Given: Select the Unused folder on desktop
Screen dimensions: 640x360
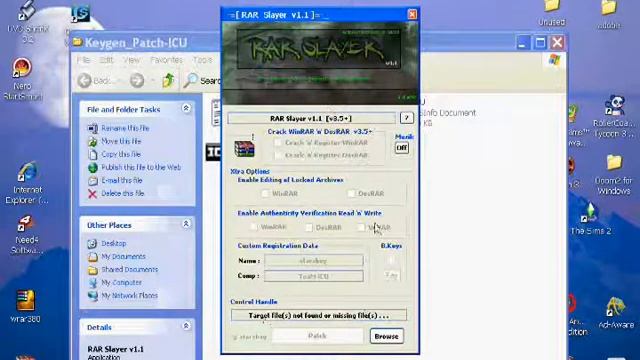Looking at the screenshot, I should pyautogui.click(x=551, y=13).
